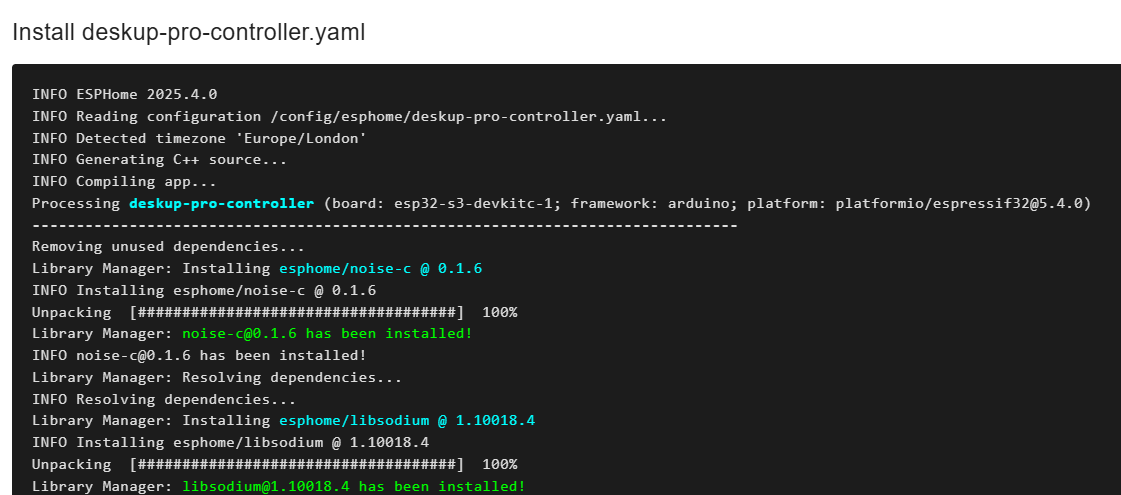Image resolution: width=1121 pixels, height=495 pixels.
Task: Click 'INFO Installing esphome/libsodium @ 1.10018.4' line
Action: pyautogui.click(x=230, y=443)
